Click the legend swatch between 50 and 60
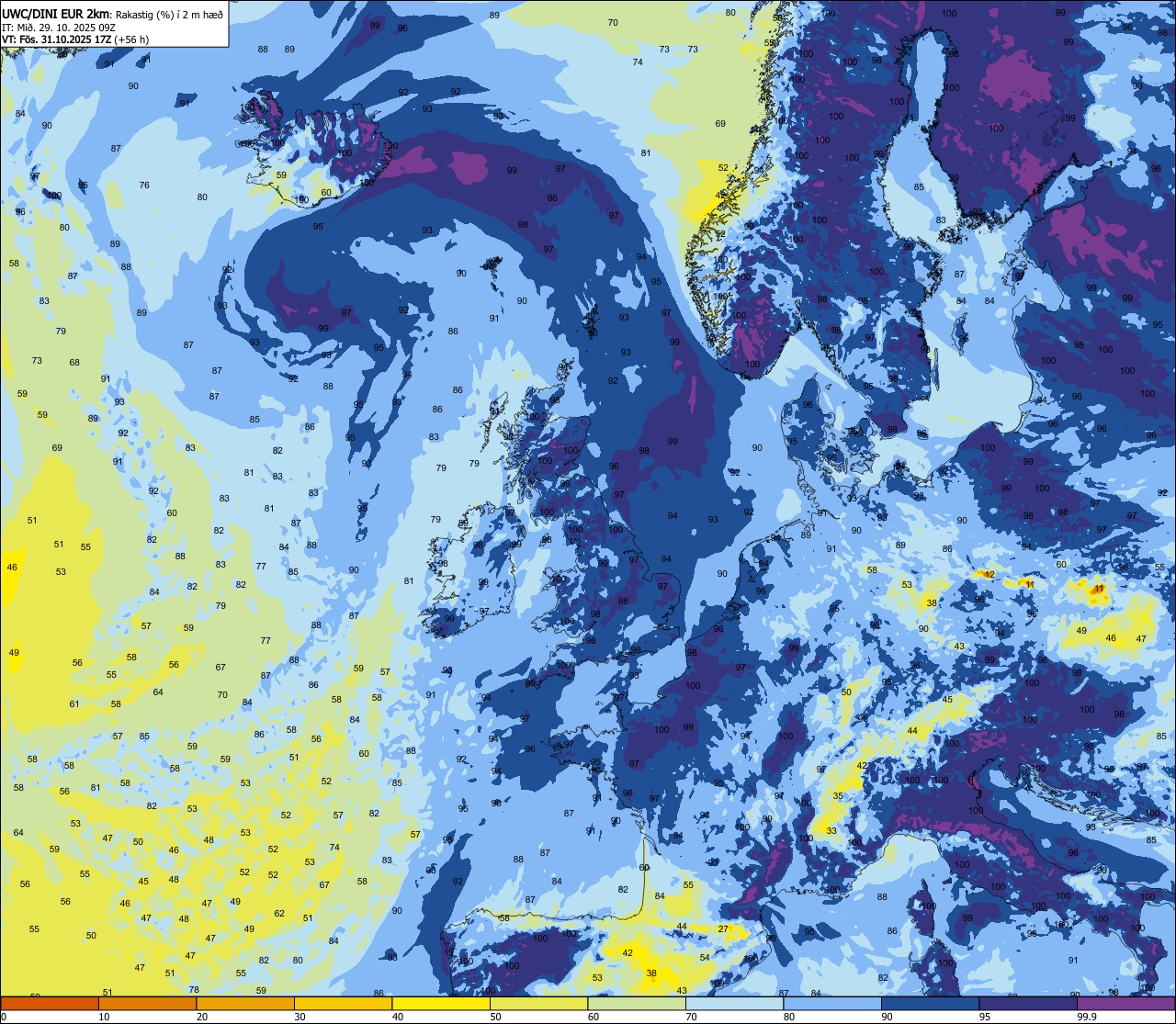Screen dimensions: 1176x1024 (538, 1003)
